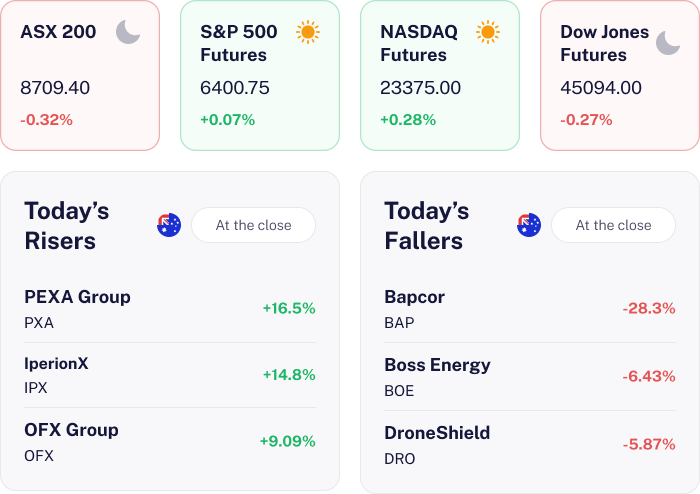
Task: Click the moon icon on ASX 200 card
Action: pos(128,32)
